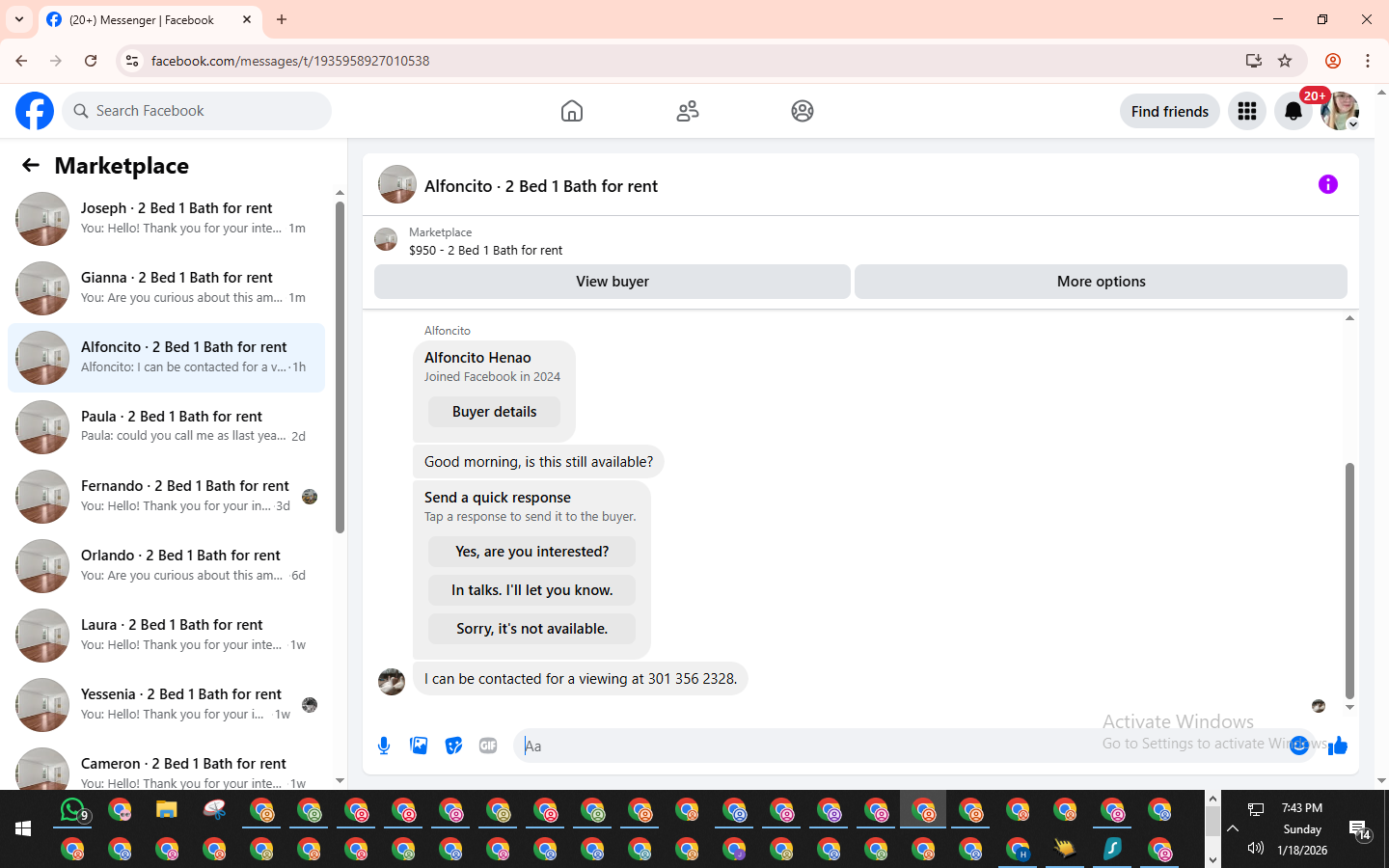Screen dimensions: 1389x868
Task: Open the account profile picture menu
Action: coord(1340,111)
